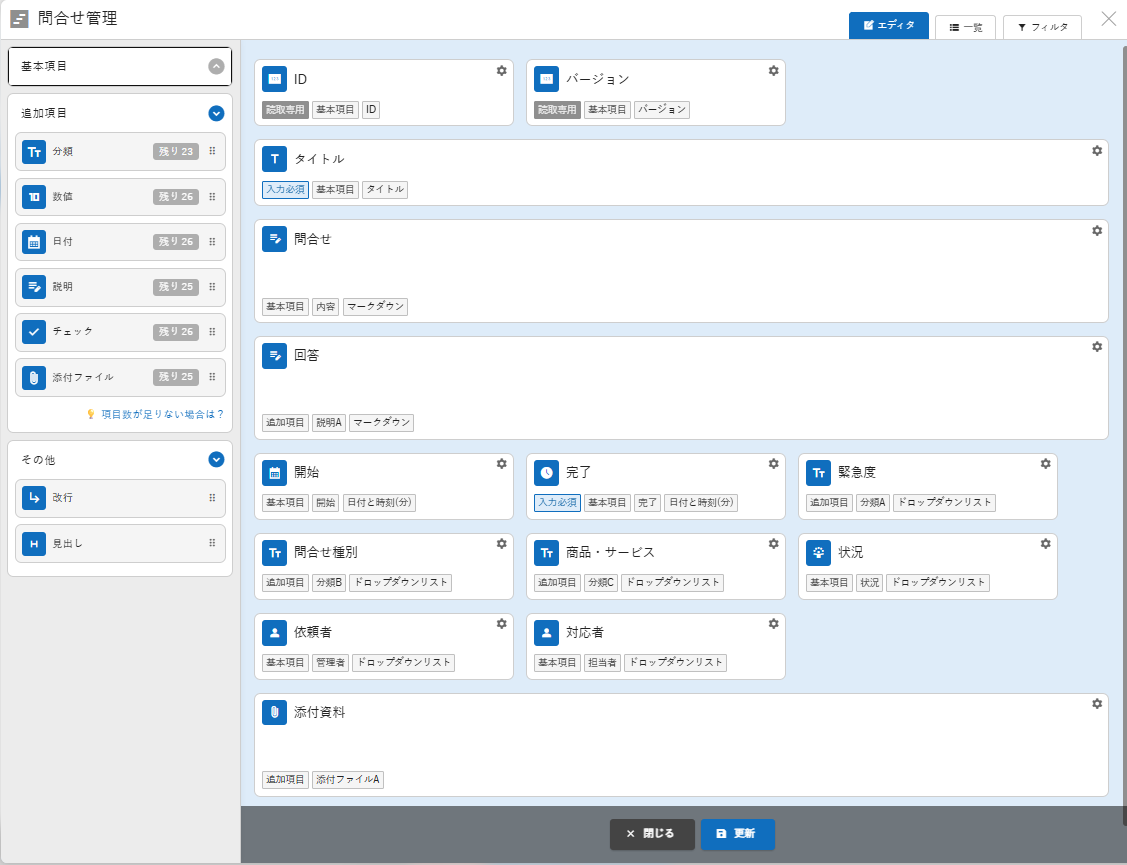Expand the 基本項目 section

pos(216,67)
